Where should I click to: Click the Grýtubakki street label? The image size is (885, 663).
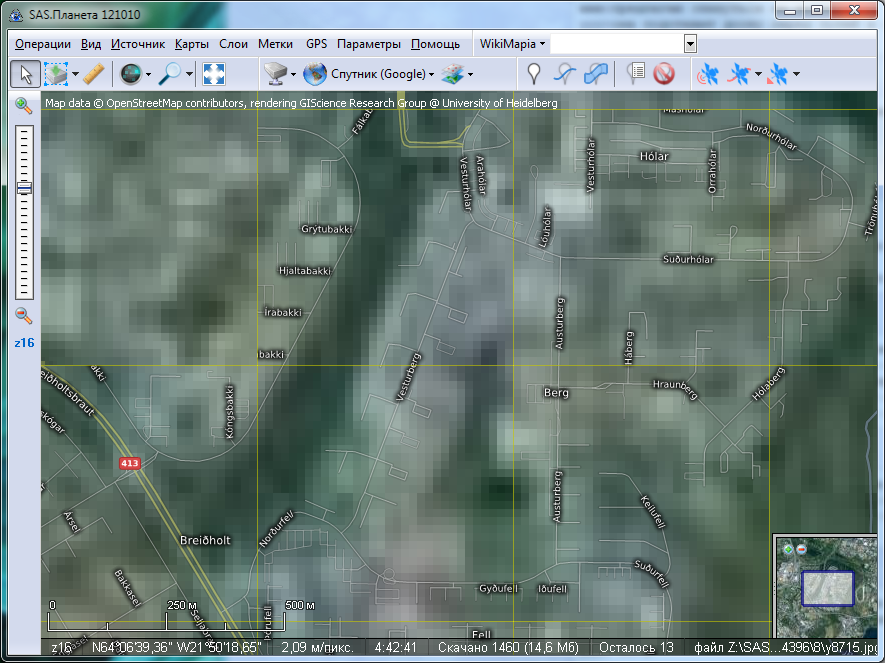click(x=326, y=229)
